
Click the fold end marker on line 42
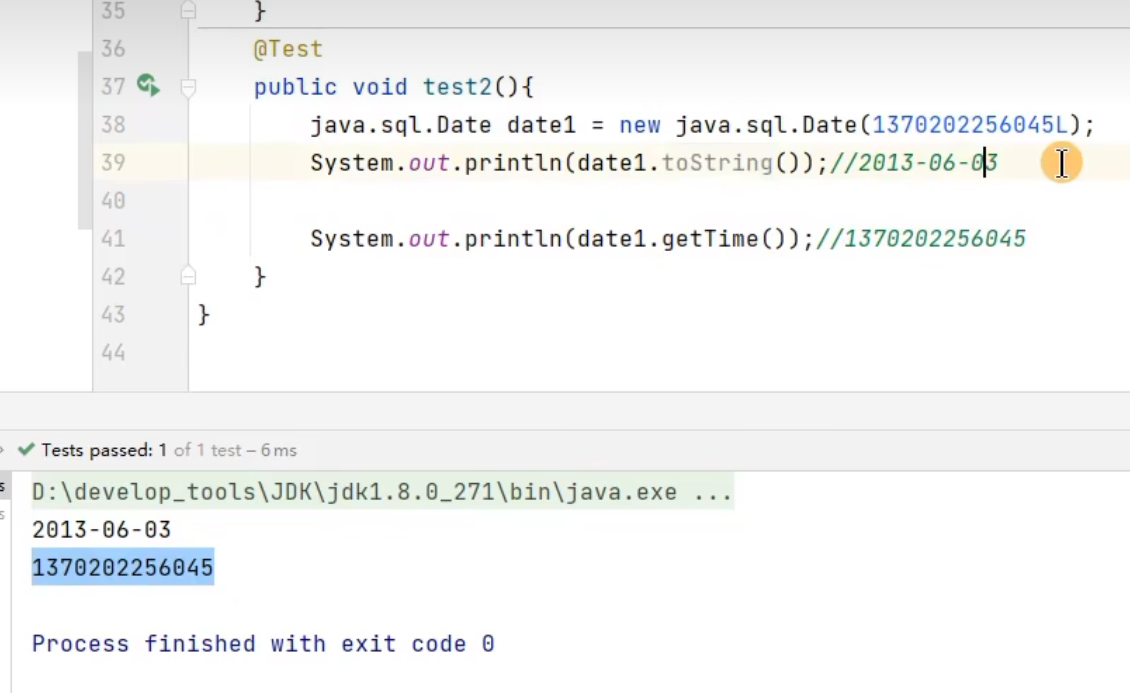pos(188,276)
